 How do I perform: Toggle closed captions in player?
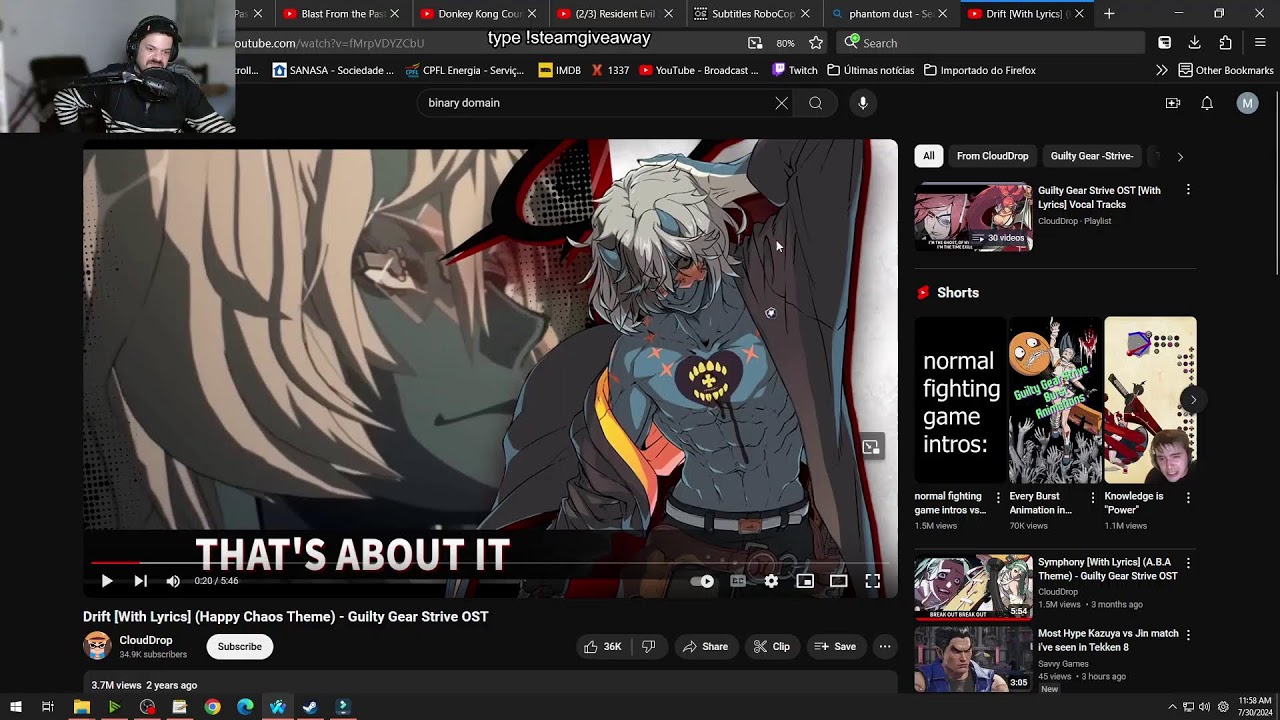[x=738, y=581]
